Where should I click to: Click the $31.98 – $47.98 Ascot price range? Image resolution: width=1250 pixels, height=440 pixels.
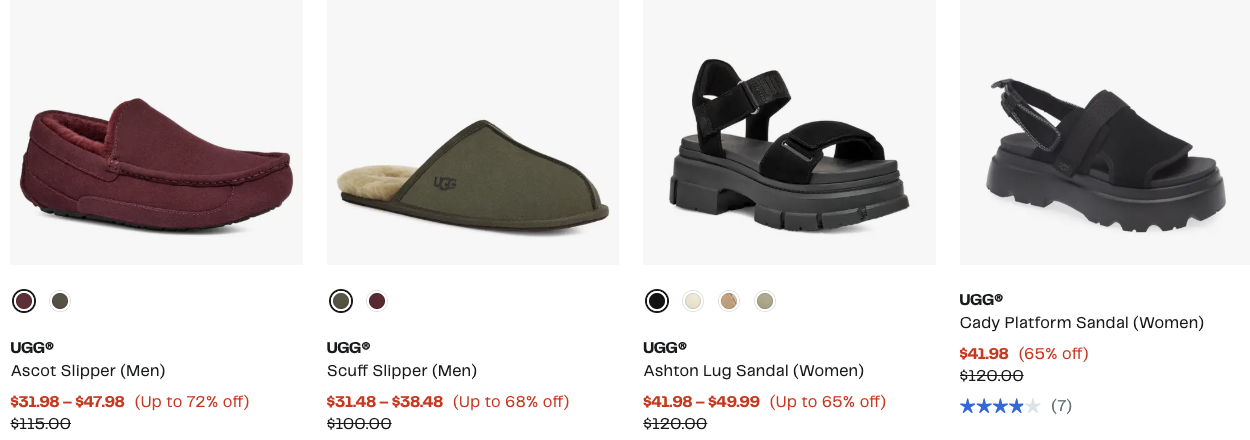coord(68,402)
